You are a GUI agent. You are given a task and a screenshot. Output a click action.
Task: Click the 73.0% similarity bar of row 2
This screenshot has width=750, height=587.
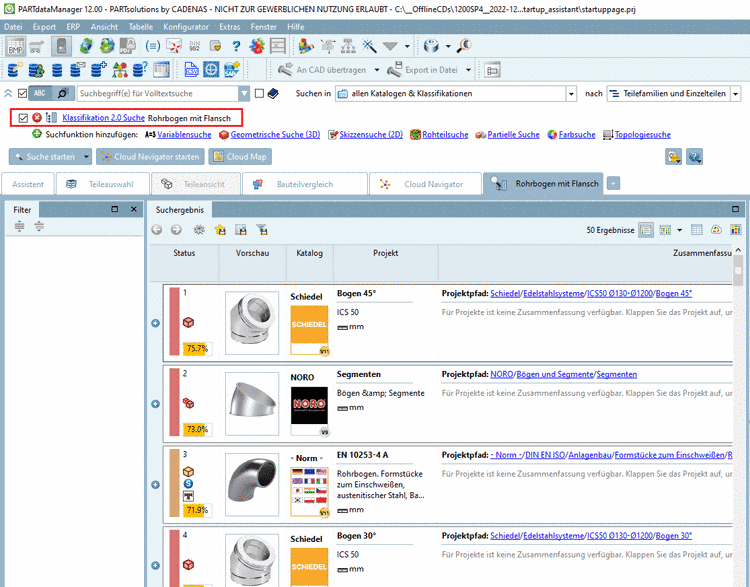click(x=197, y=430)
